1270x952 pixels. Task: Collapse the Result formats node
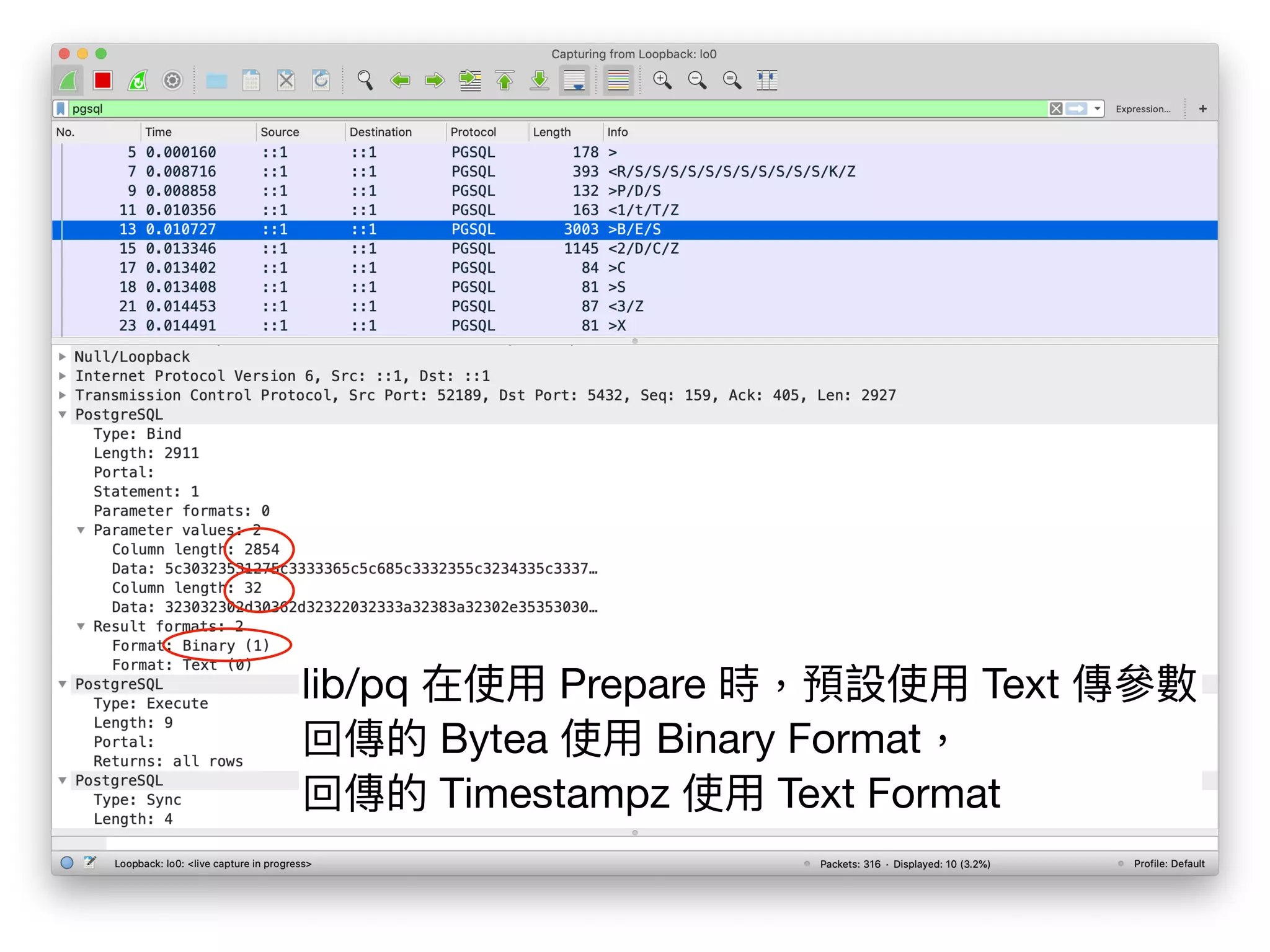81,627
